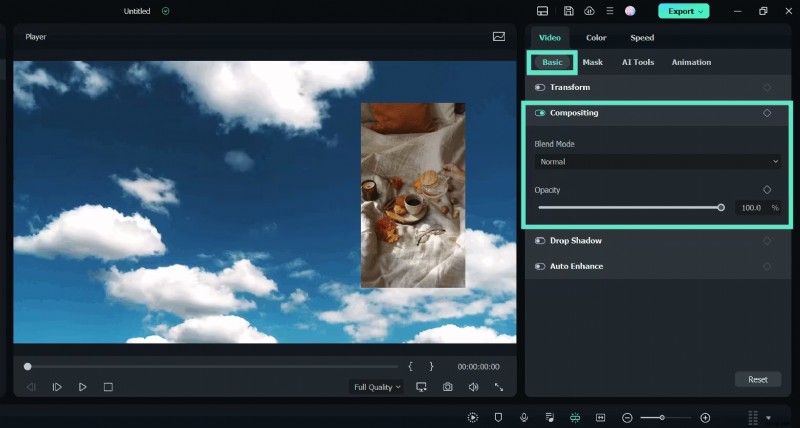Click the volume speaker icon in player
The width and height of the screenshot is (800, 428).
(x=473, y=387)
